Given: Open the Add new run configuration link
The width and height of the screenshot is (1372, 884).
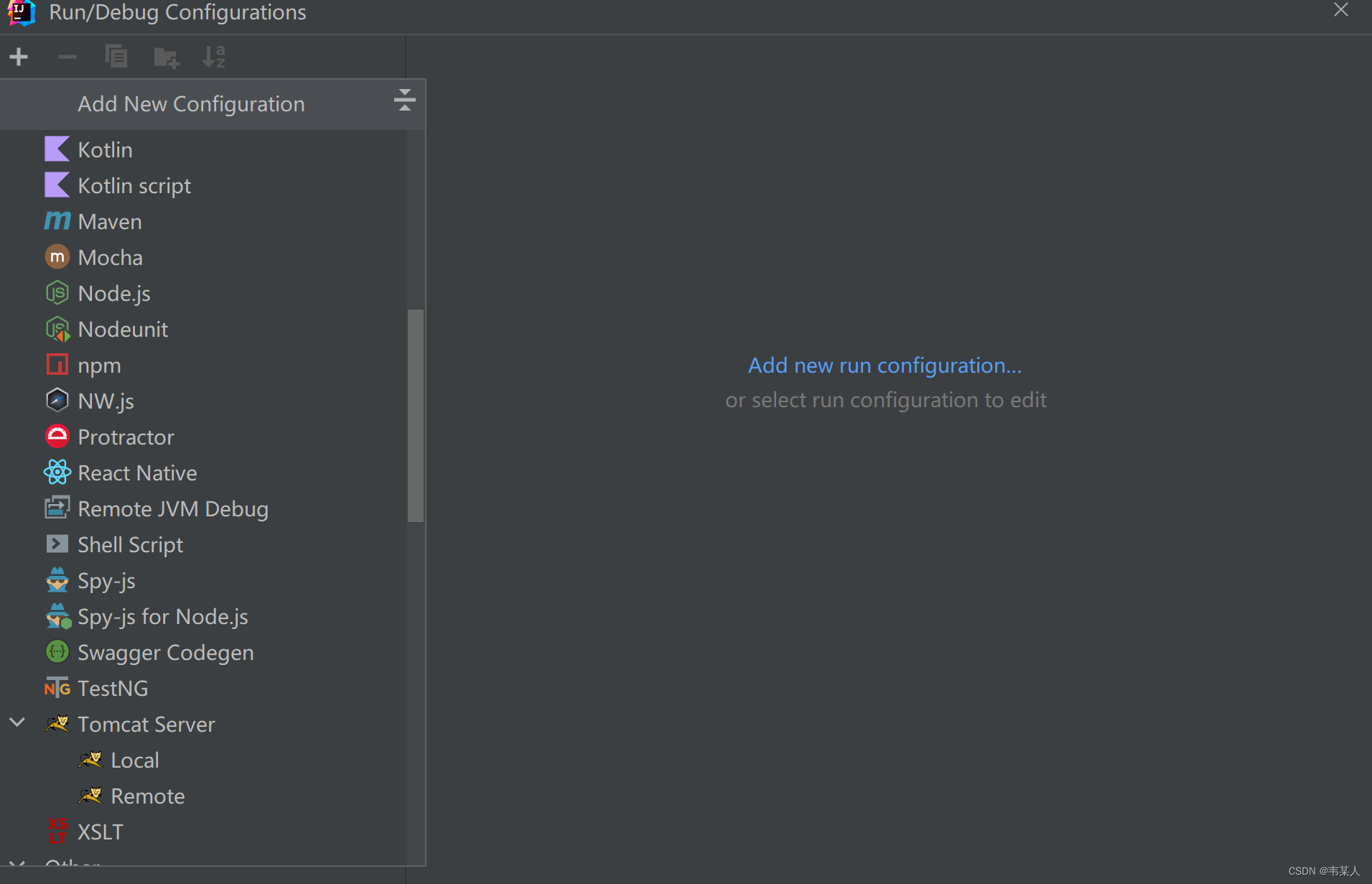Looking at the screenshot, I should tap(885, 365).
